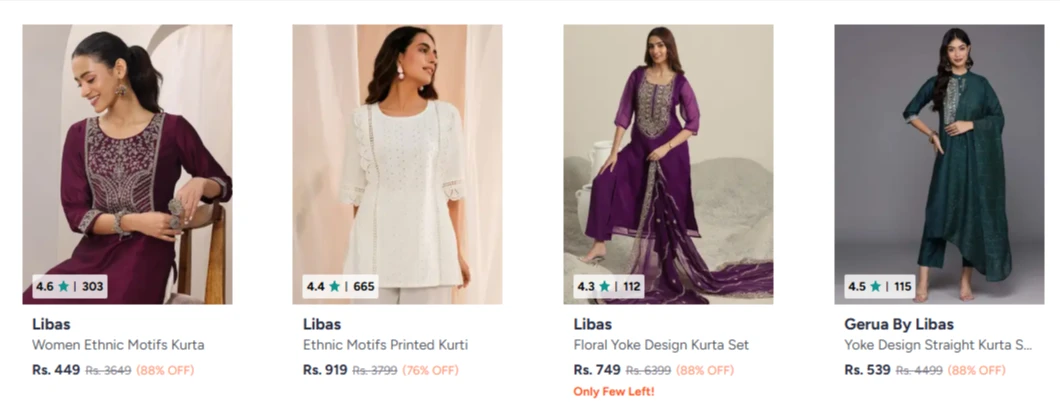1061x409 pixels.
Task: Click the Only Few Left! label
Action: pos(614,391)
